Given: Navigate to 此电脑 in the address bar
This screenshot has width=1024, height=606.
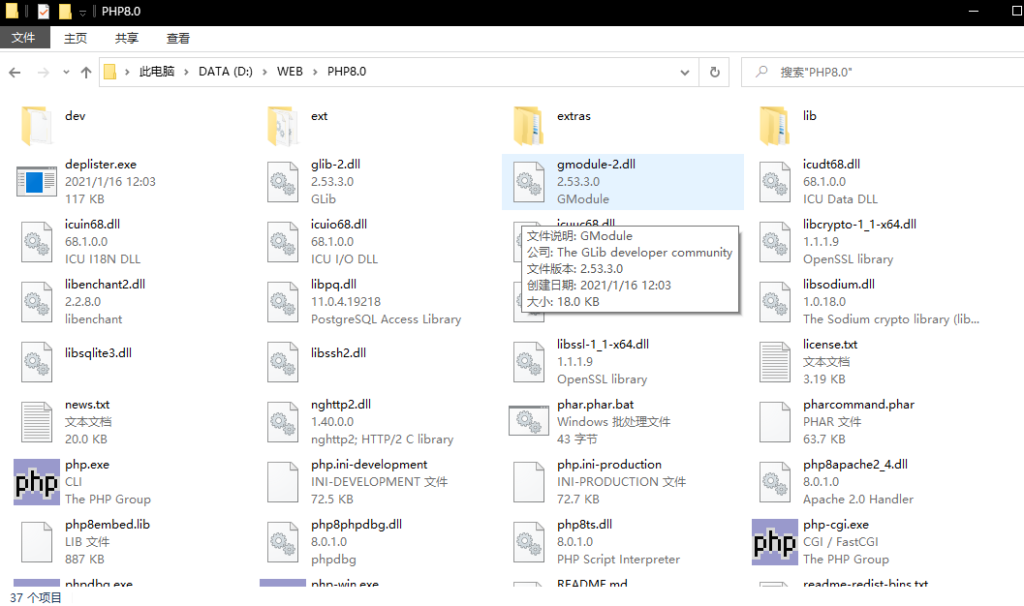Looking at the screenshot, I should pyautogui.click(x=157, y=72).
